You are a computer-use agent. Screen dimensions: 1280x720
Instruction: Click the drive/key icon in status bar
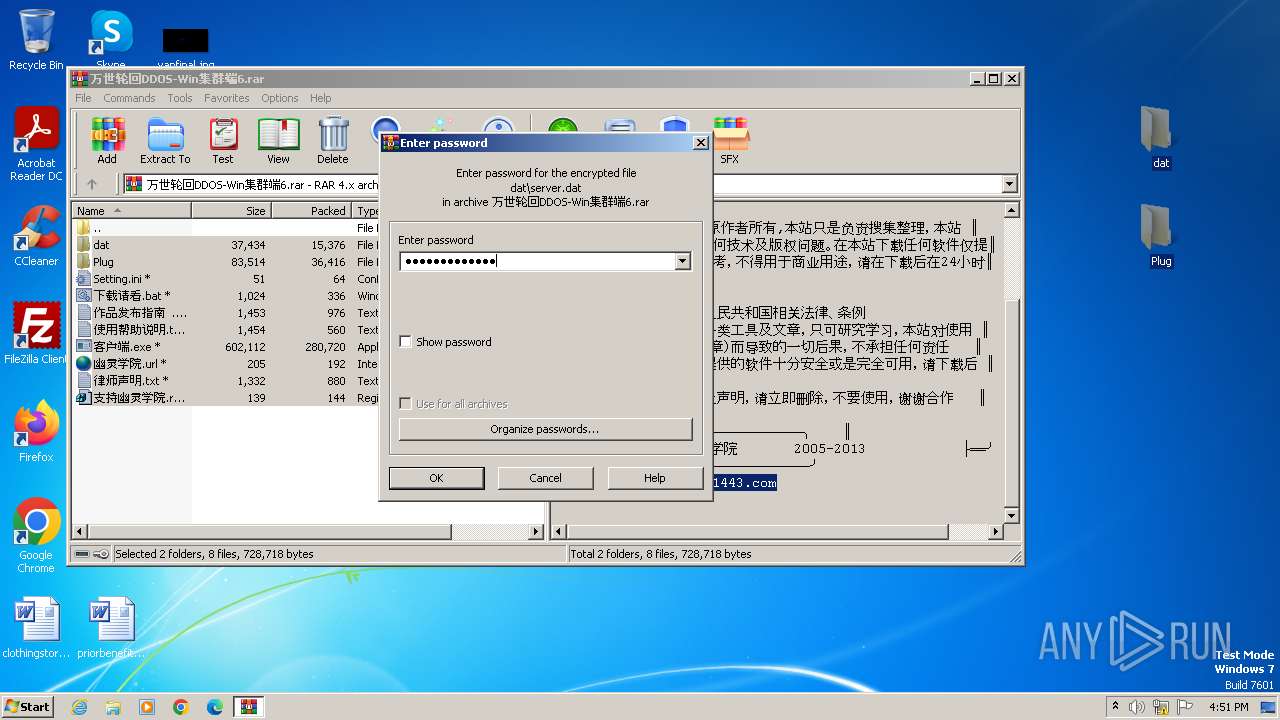(92, 554)
